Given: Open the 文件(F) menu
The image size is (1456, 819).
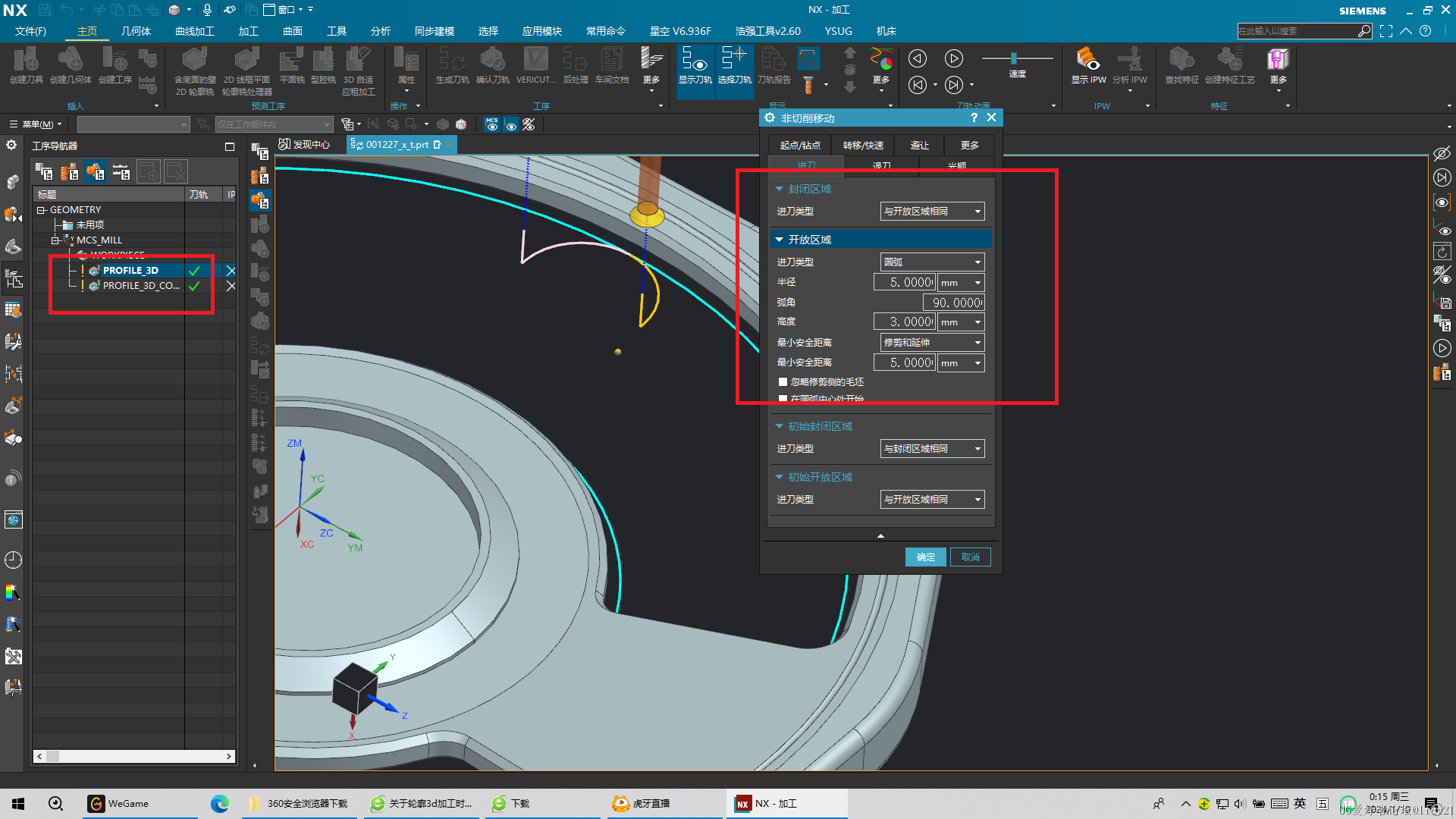Looking at the screenshot, I should pyautogui.click(x=30, y=31).
